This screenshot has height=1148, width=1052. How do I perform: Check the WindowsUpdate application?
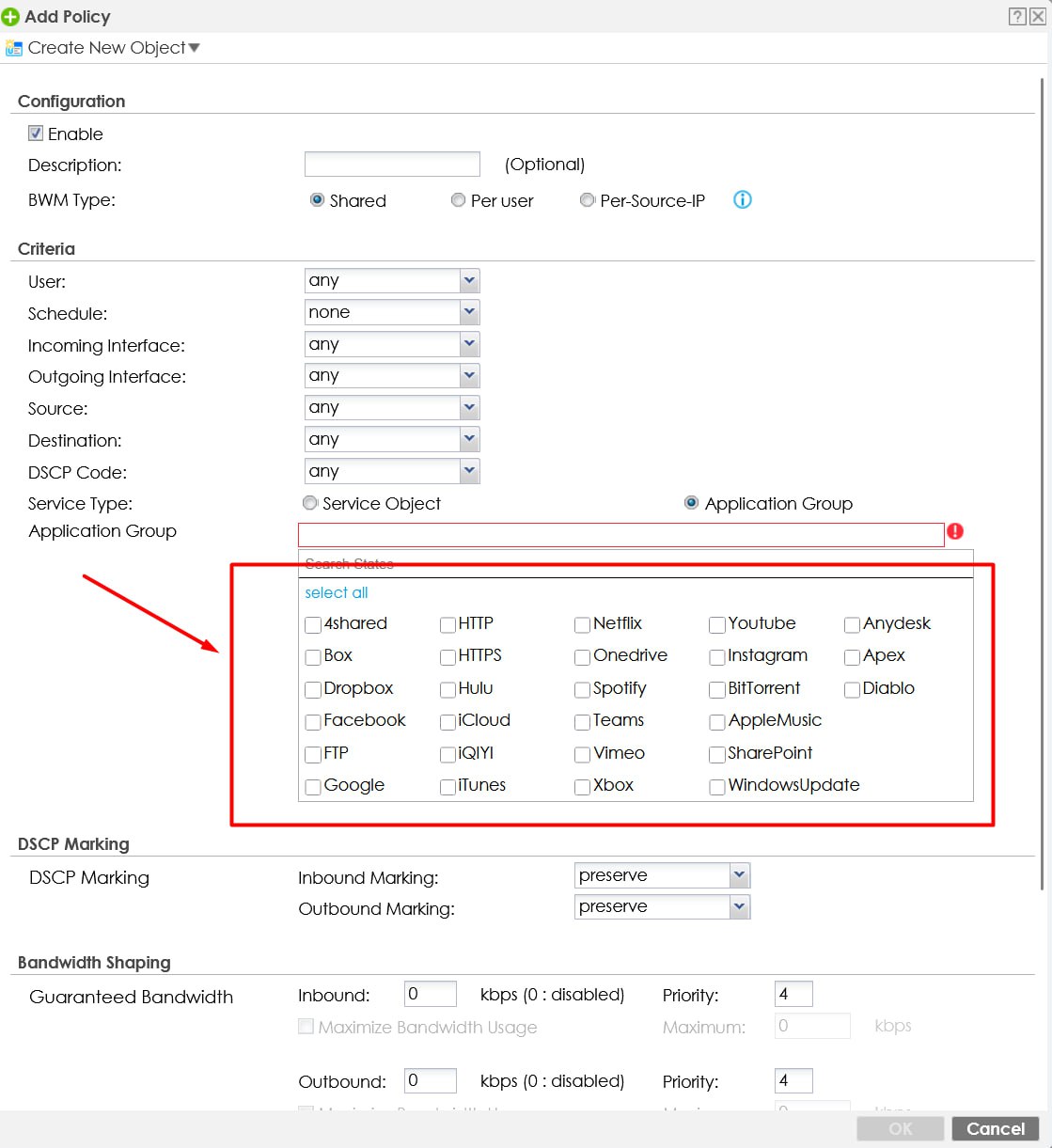pos(716,787)
